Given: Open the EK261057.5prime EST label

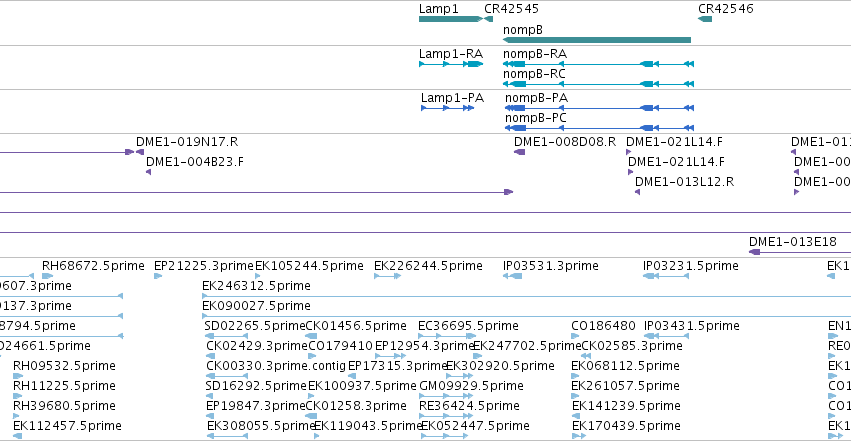Looking at the screenshot, I should pos(625,386).
